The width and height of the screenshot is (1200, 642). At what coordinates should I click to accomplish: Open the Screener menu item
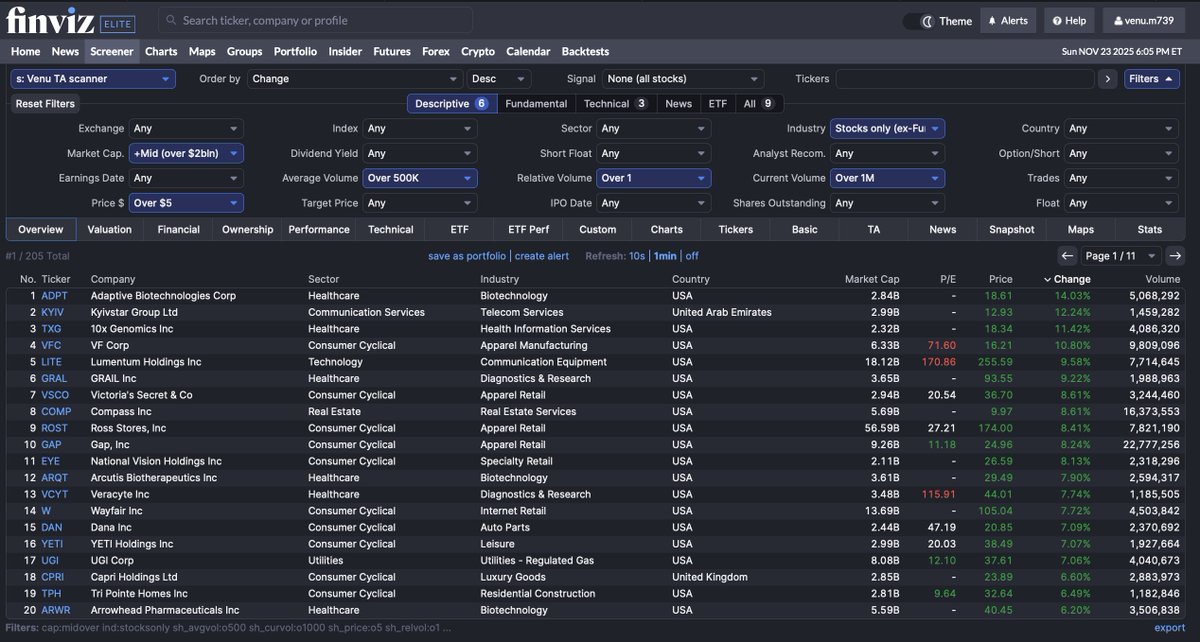(111, 51)
